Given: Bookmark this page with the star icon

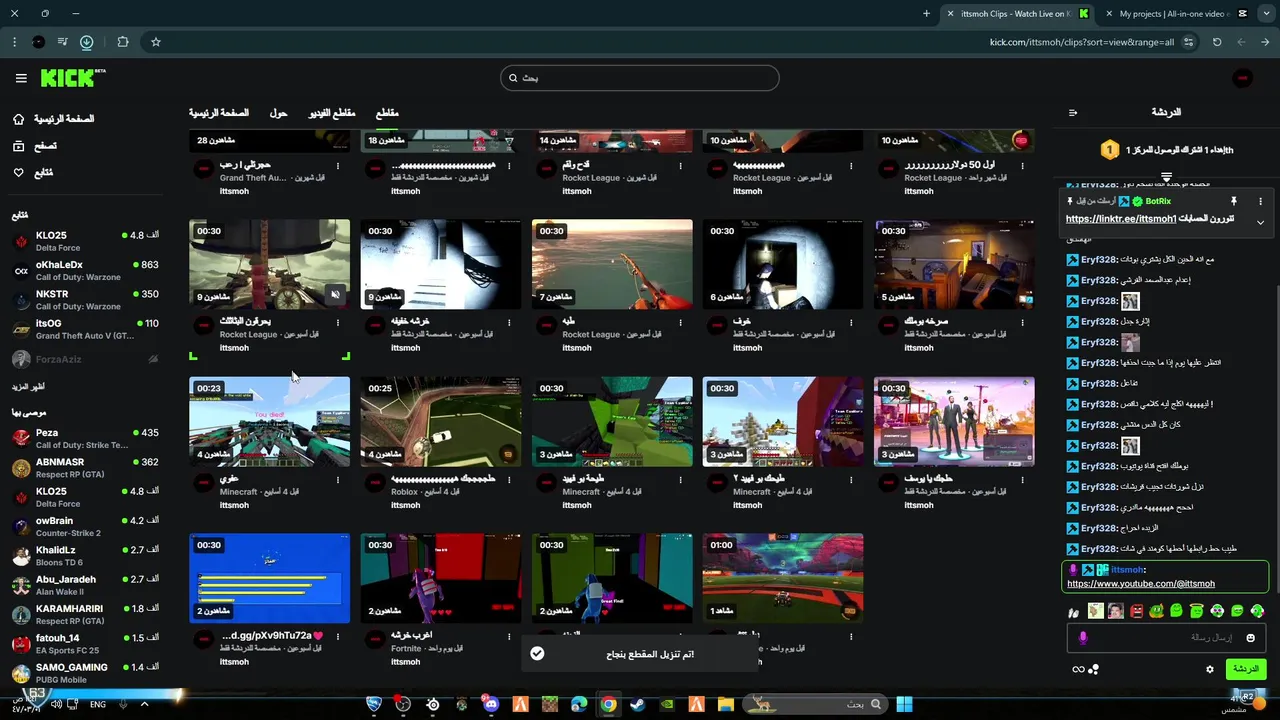Looking at the screenshot, I should (156, 42).
